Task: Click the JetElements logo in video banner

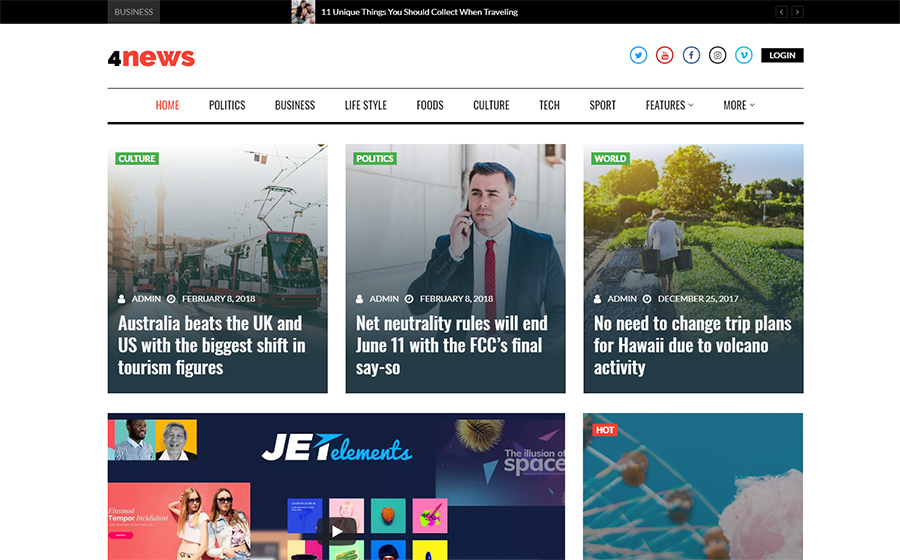Action: (x=337, y=448)
